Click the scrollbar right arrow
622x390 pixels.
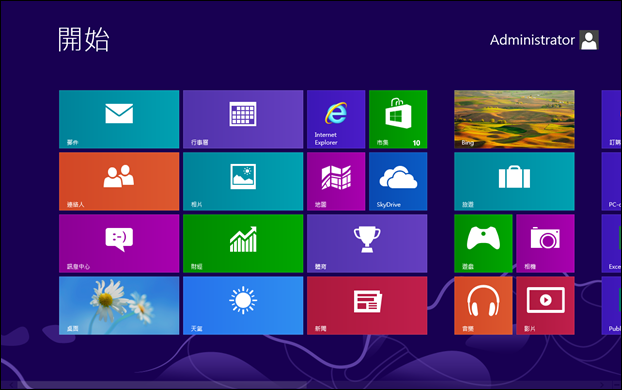pyautogui.click(x=603, y=385)
